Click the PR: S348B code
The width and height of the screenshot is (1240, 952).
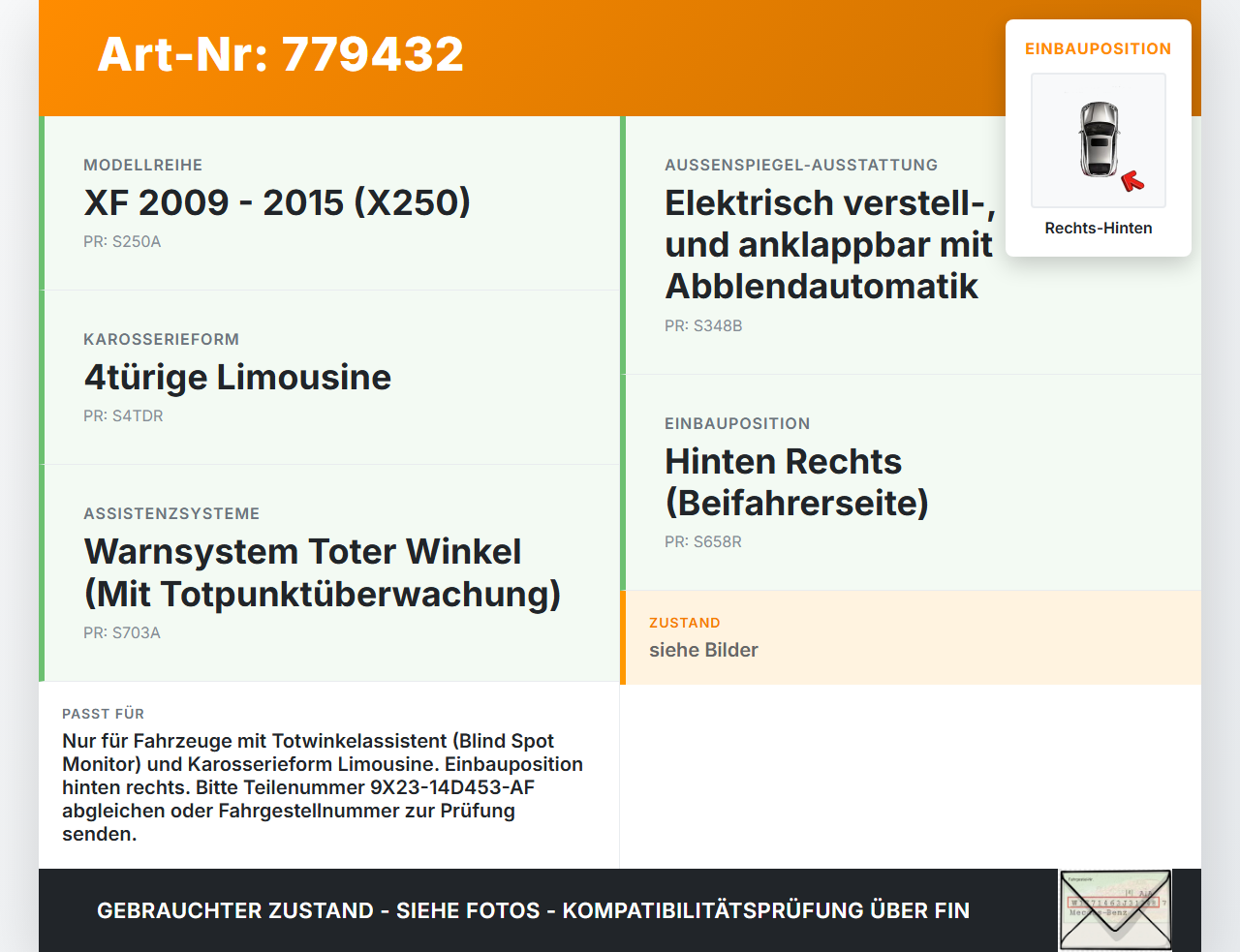pyautogui.click(x=703, y=325)
